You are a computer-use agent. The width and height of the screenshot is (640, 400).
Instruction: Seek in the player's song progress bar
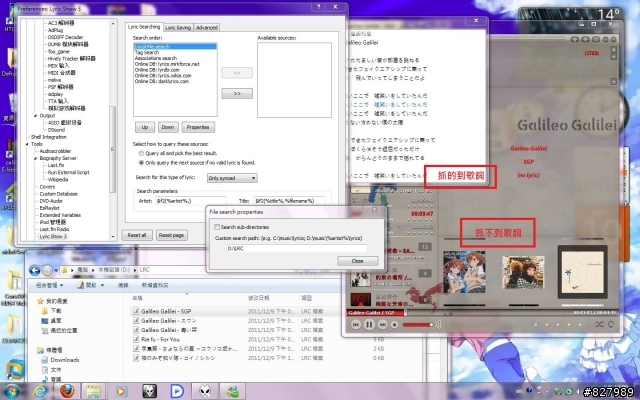point(482,313)
